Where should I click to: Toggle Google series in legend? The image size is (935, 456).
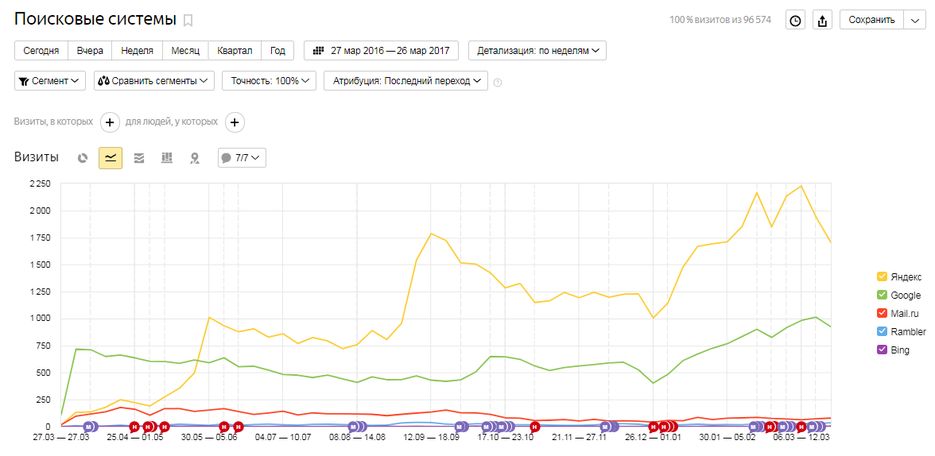(x=900, y=295)
